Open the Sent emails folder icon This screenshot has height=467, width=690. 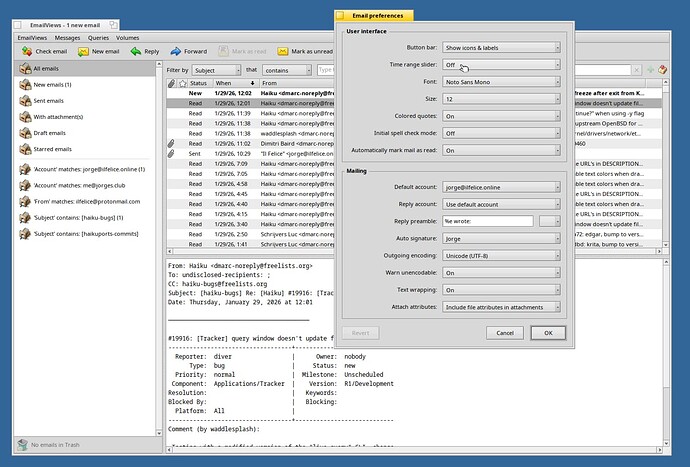tap(26, 101)
